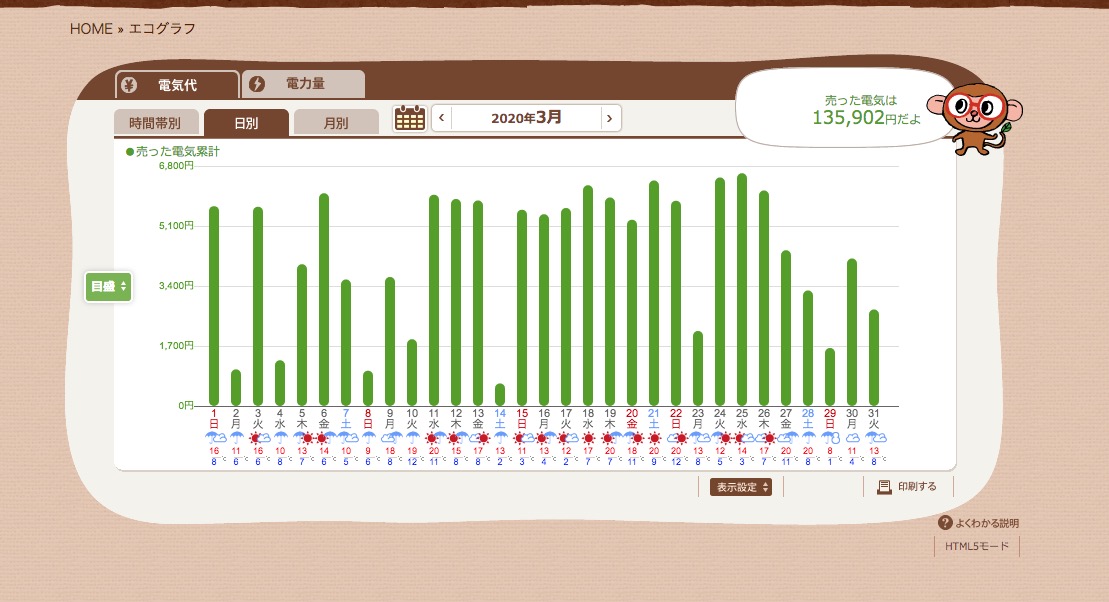Click date label 20 金 on axis
This screenshot has width=1109, height=602.
632,418
